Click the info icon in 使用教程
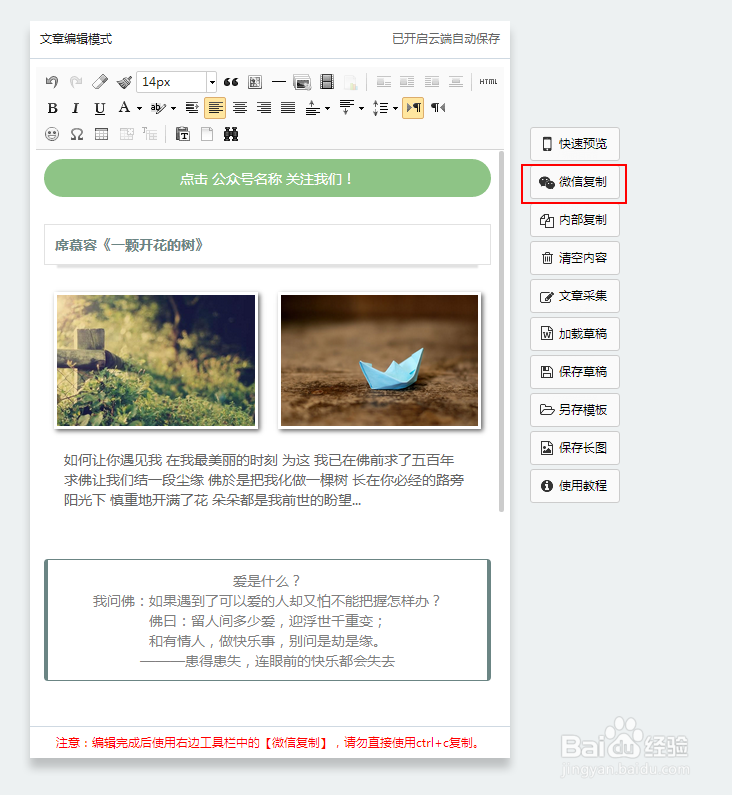 546,486
